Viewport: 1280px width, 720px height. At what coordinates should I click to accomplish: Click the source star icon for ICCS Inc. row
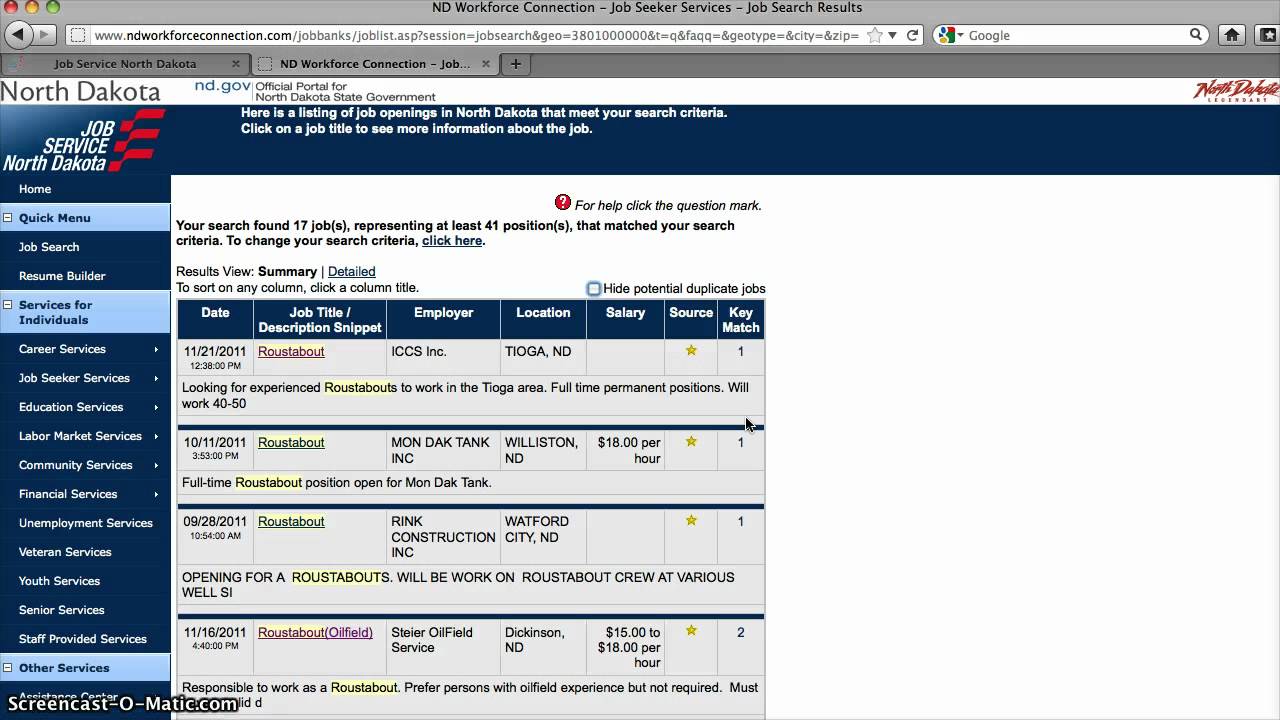[x=691, y=351]
